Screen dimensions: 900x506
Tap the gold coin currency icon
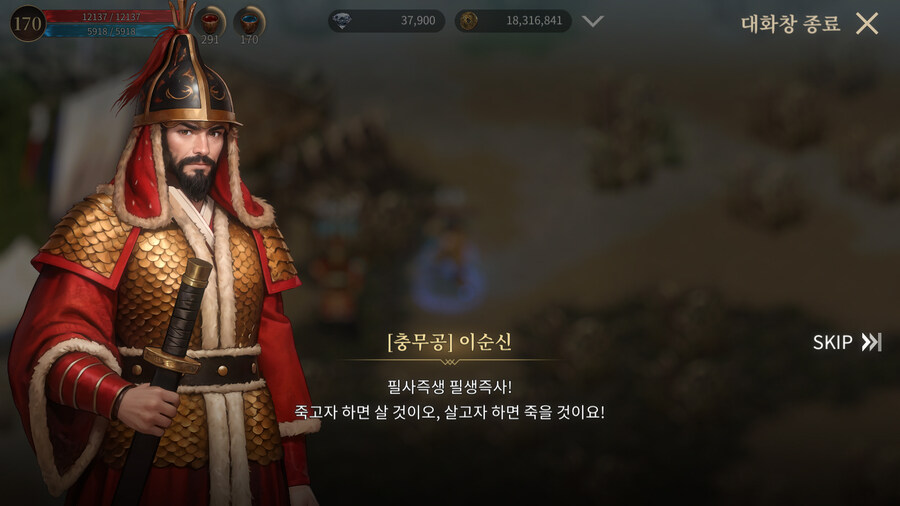[x=469, y=21]
